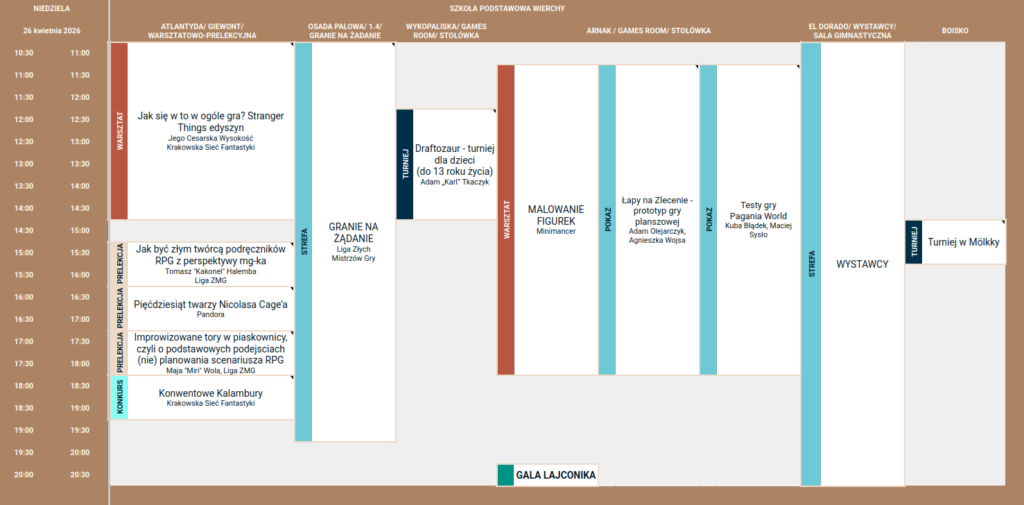Image resolution: width=1024 pixels, height=505 pixels.
Task: Open the Testy gry Pagania World event
Action: (757, 220)
